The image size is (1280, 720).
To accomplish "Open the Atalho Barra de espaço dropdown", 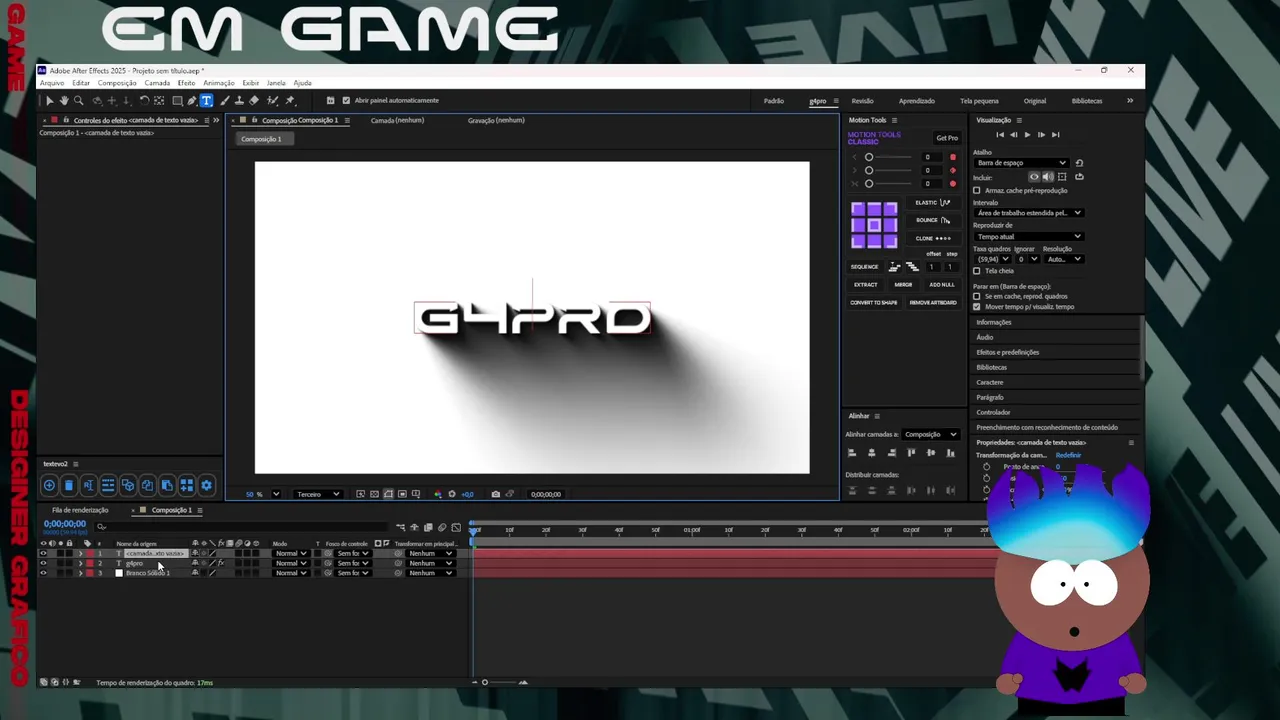I will [x=1021, y=163].
